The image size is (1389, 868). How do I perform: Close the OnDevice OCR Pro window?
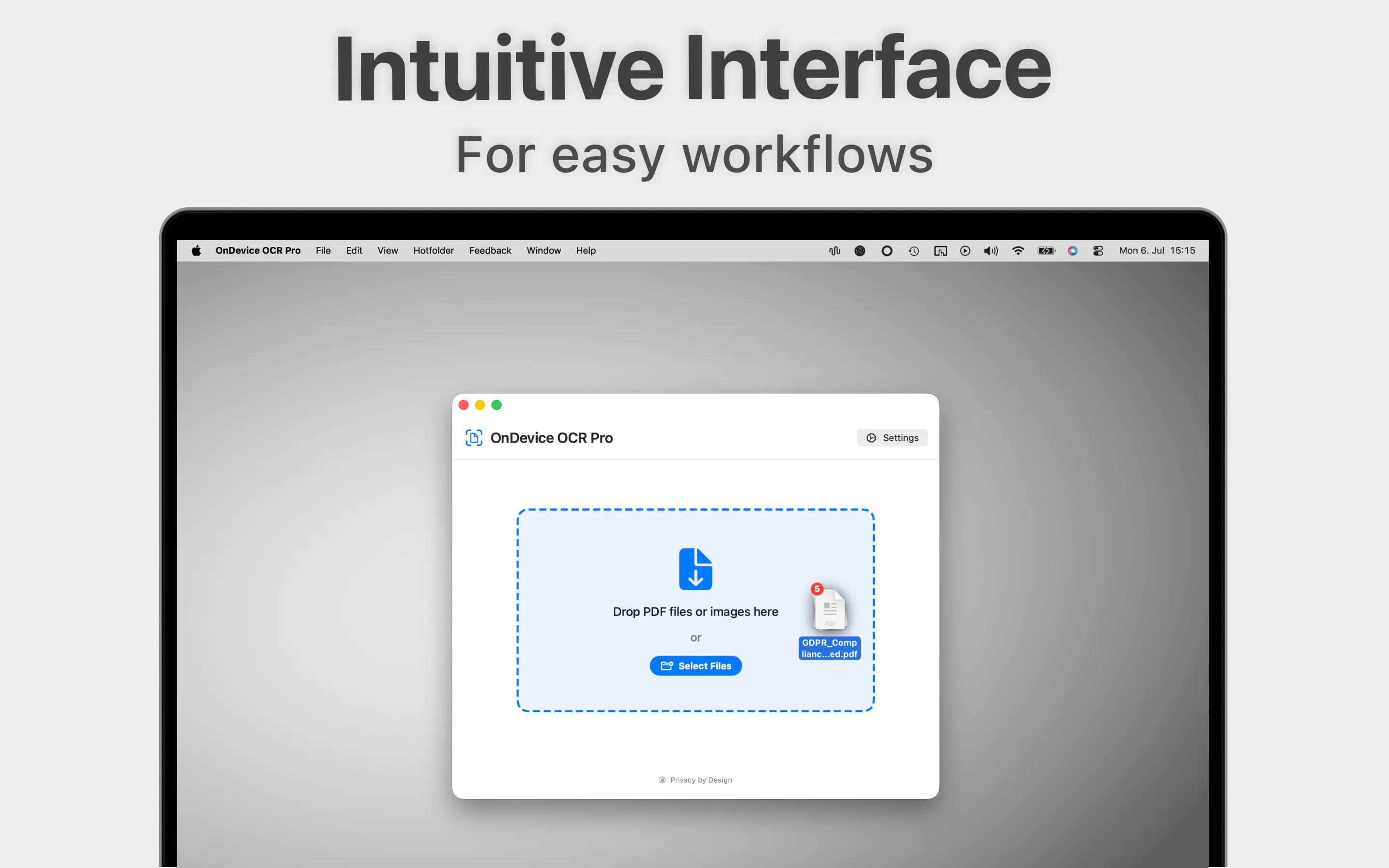(464, 405)
